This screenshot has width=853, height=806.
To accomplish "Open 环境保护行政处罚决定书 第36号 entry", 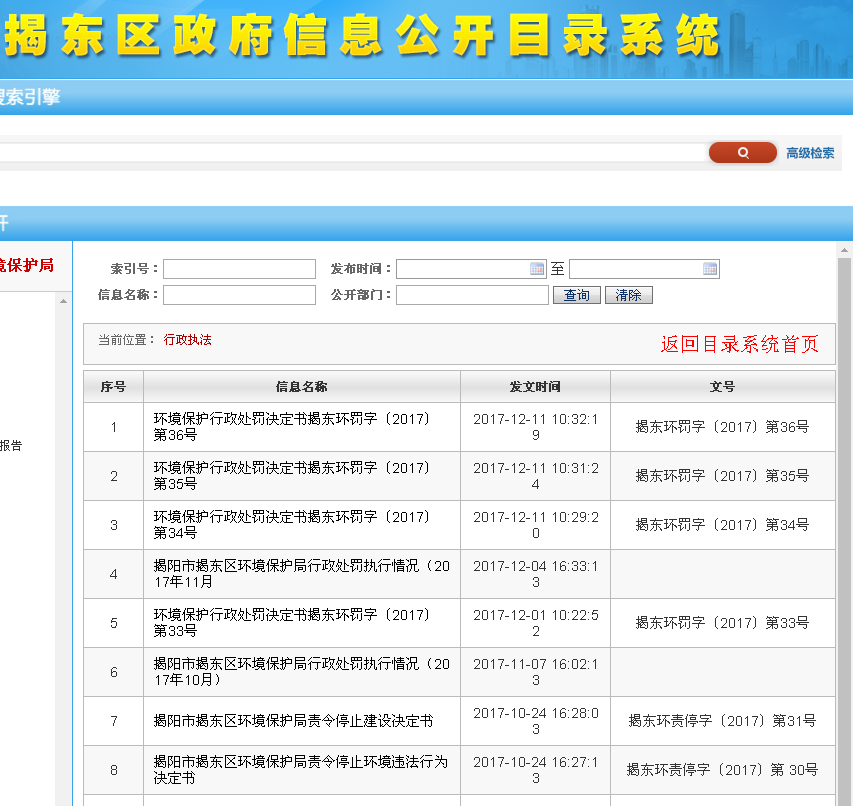I will pyautogui.click(x=292, y=427).
